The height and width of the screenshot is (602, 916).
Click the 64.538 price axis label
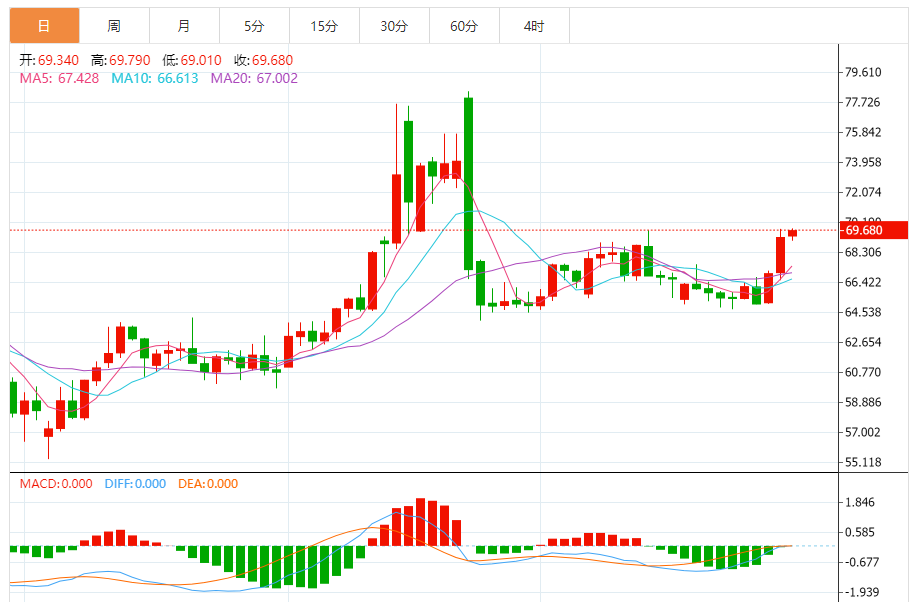(x=863, y=312)
